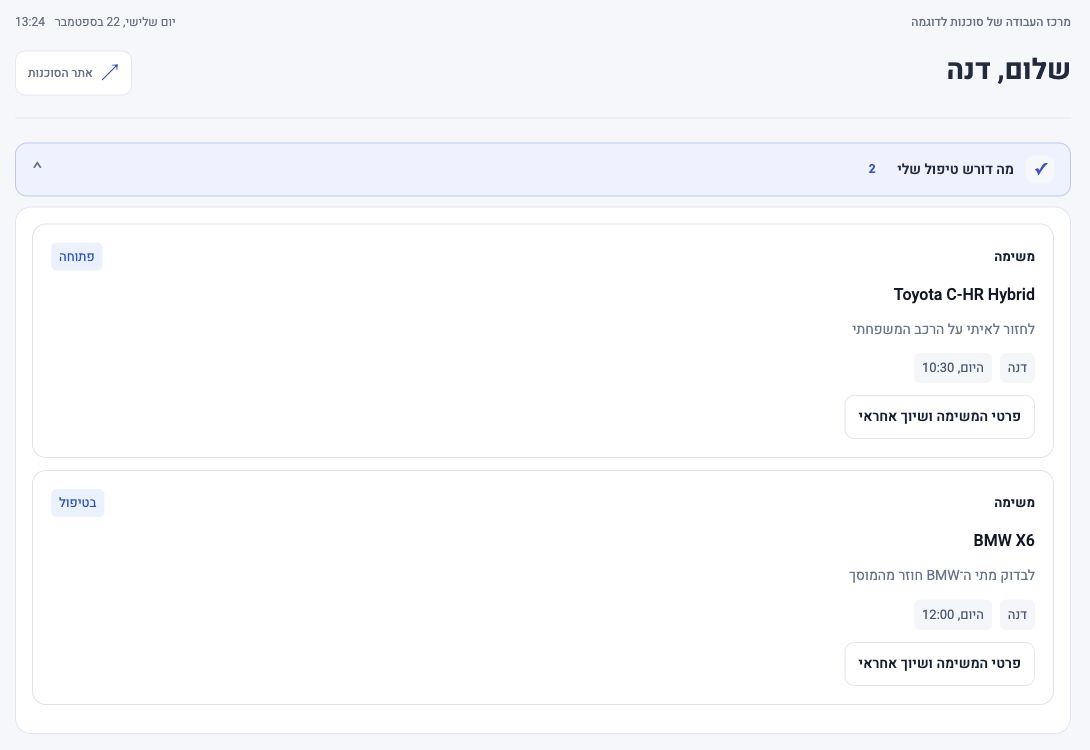Click the פתוחה status badge on Toyota task

[x=76, y=256]
